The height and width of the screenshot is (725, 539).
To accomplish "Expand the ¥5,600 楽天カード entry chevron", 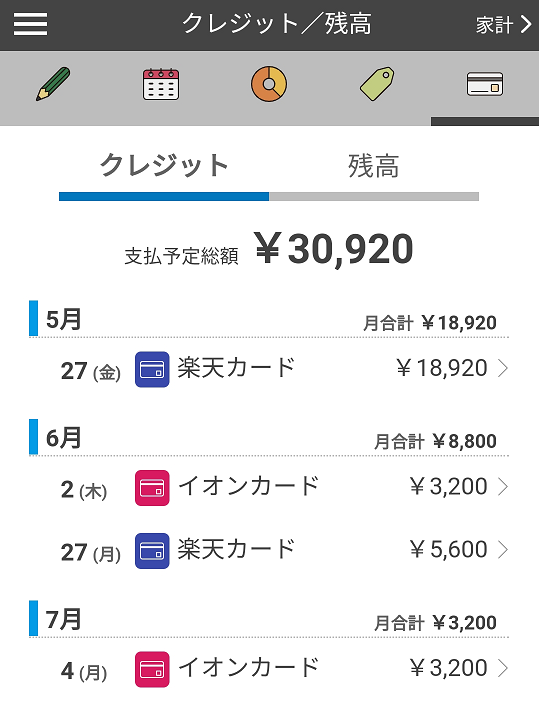I will (503, 550).
